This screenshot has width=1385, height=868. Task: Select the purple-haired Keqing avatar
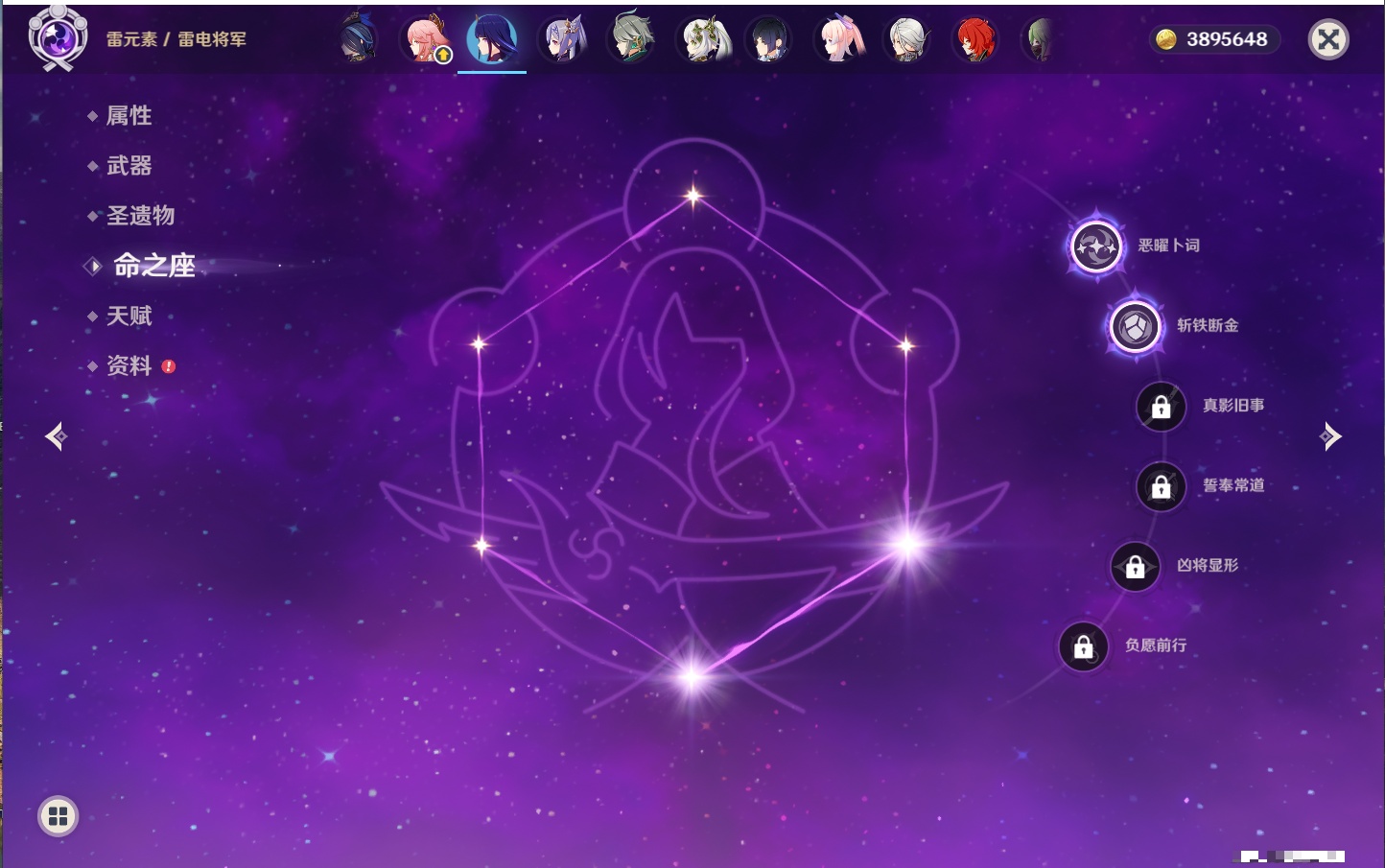click(563, 39)
